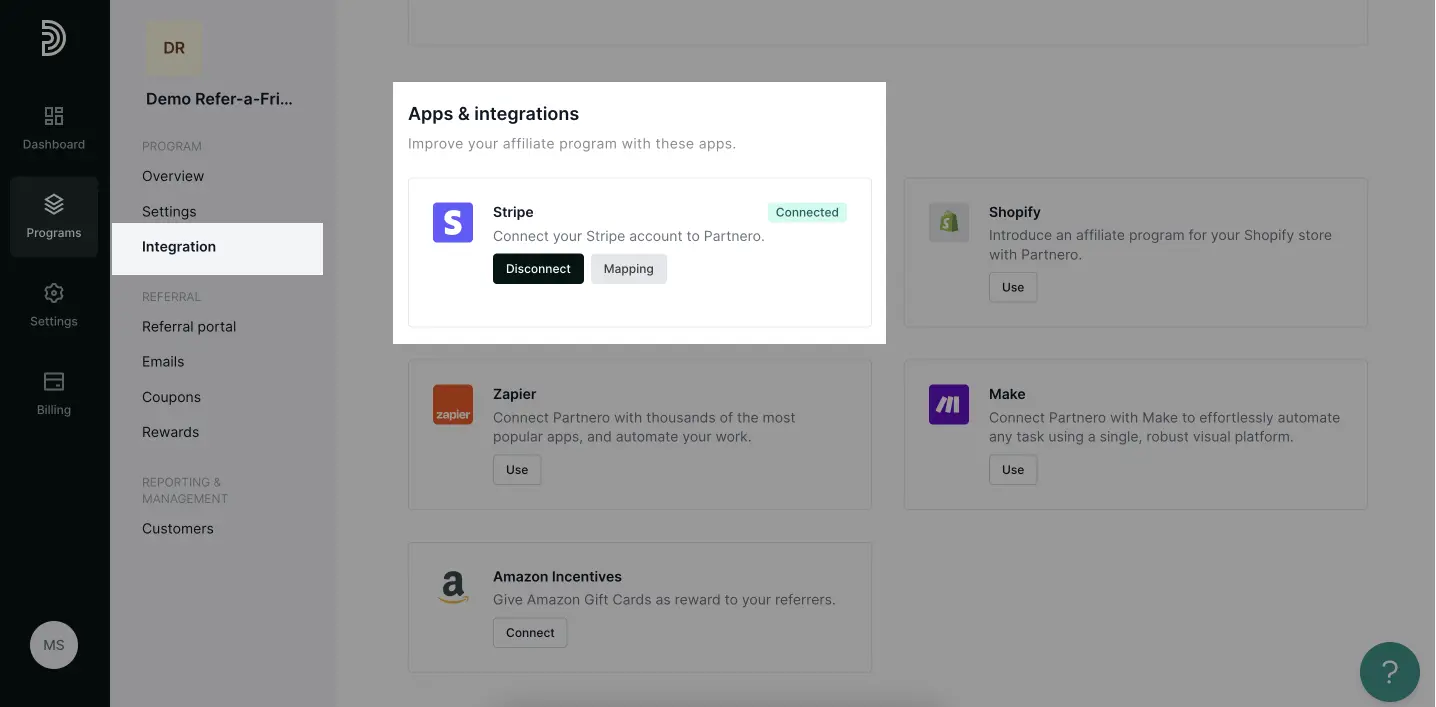Open the Billing section
This screenshot has height=707, width=1436.
(x=54, y=394)
